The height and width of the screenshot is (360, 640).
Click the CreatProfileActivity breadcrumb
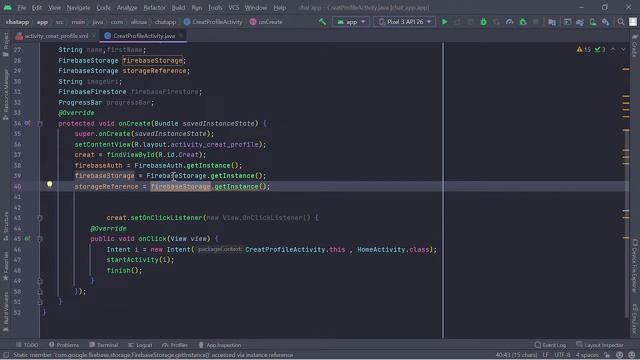point(213,22)
